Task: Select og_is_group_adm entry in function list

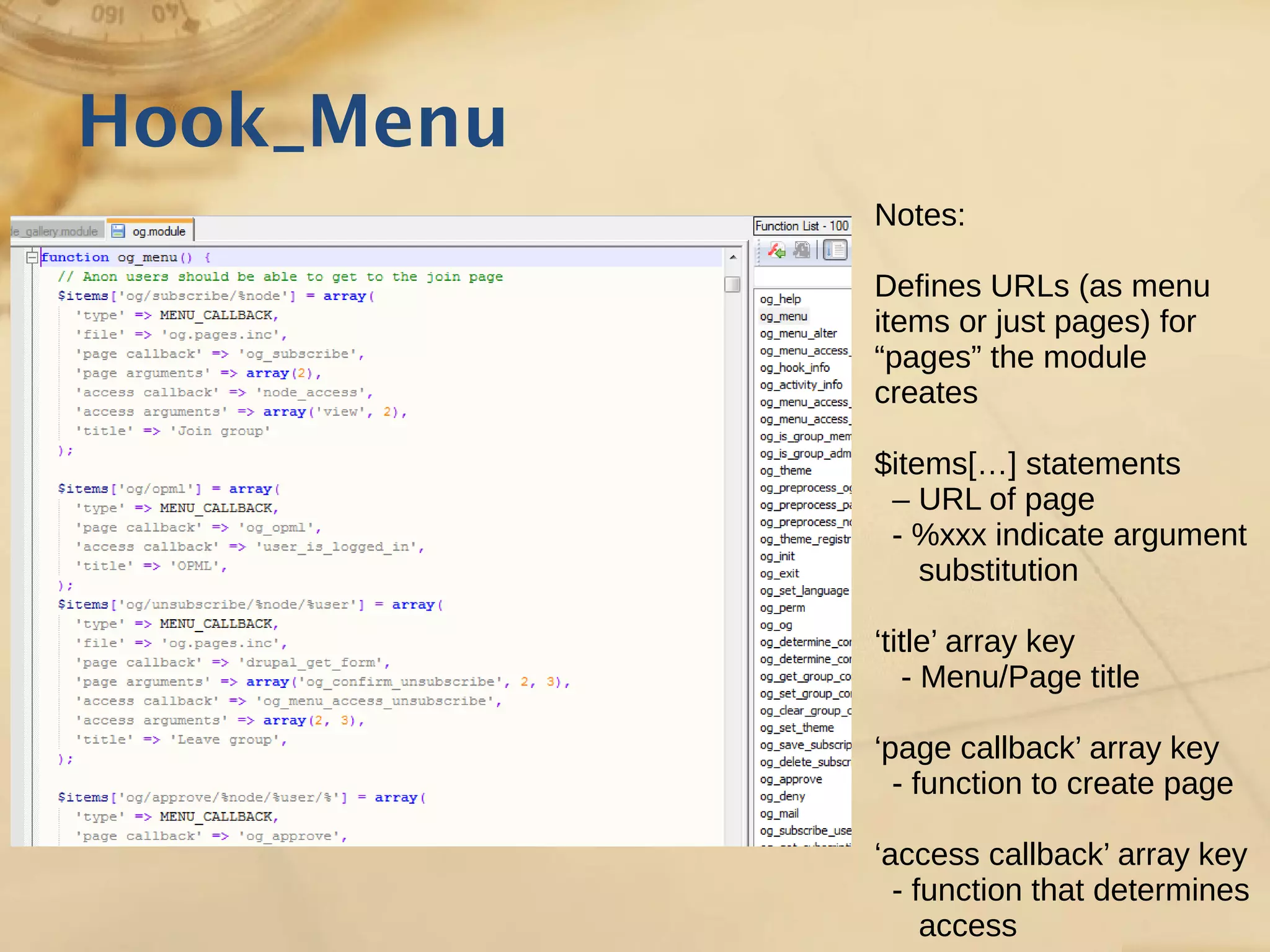Action: click(805, 454)
